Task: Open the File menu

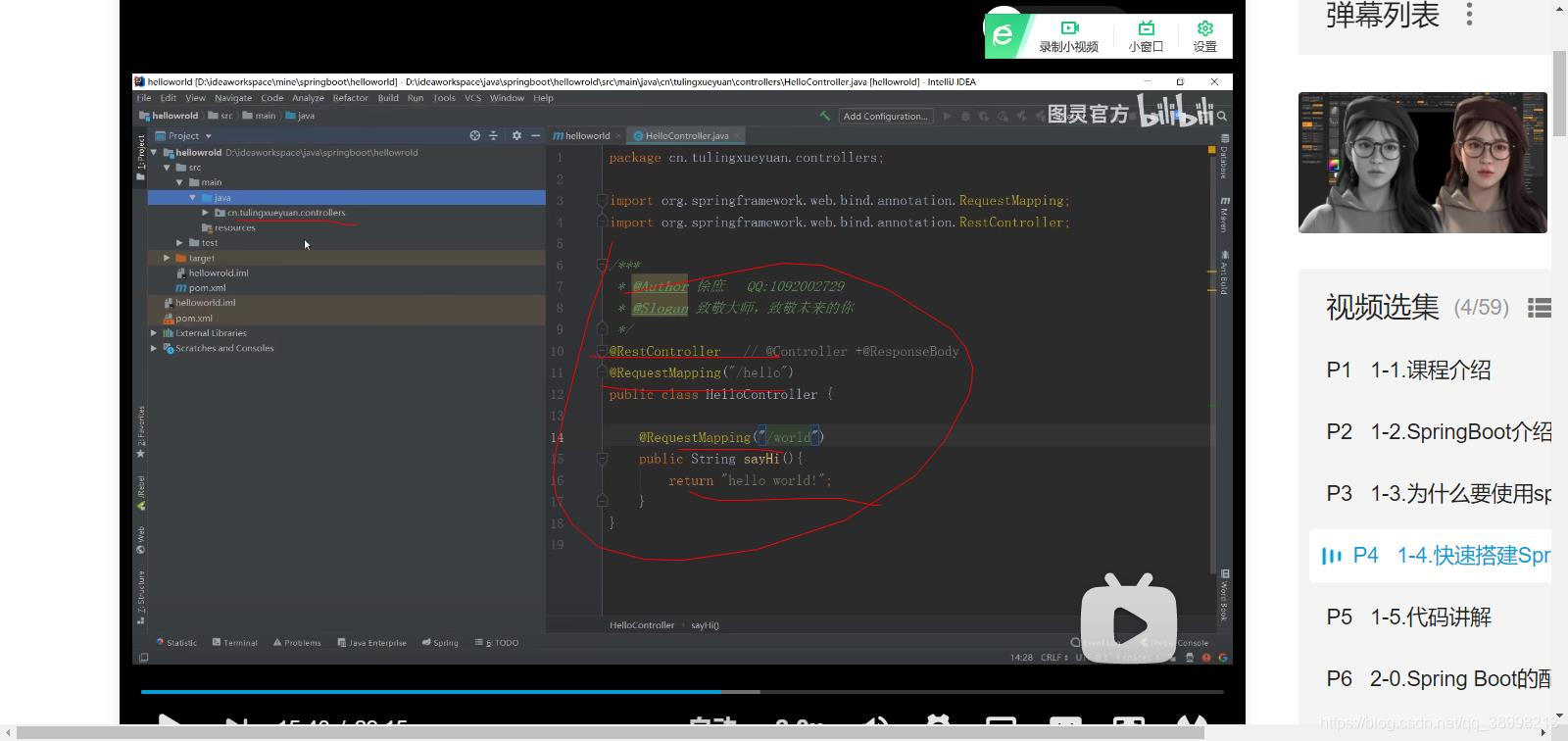Action: pos(144,98)
